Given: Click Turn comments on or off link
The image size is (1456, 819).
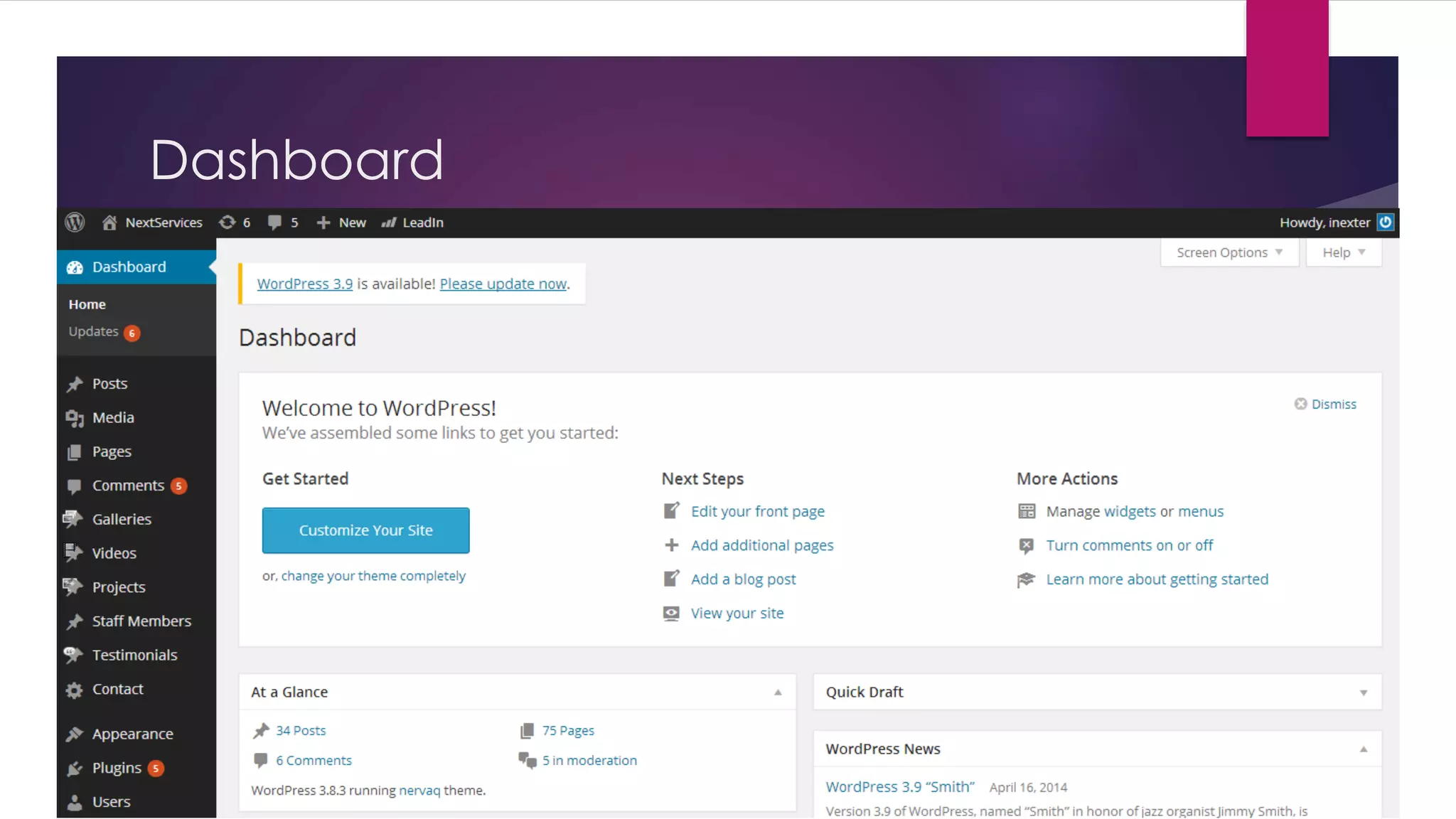Looking at the screenshot, I should coord(1129,545).
